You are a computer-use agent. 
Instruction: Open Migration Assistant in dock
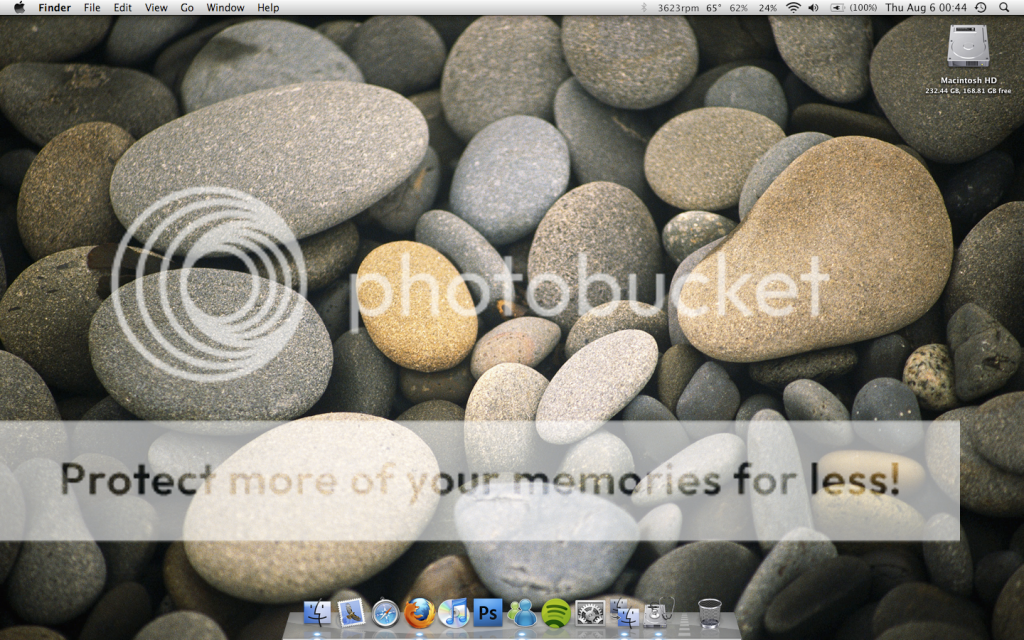click(625, 611)
